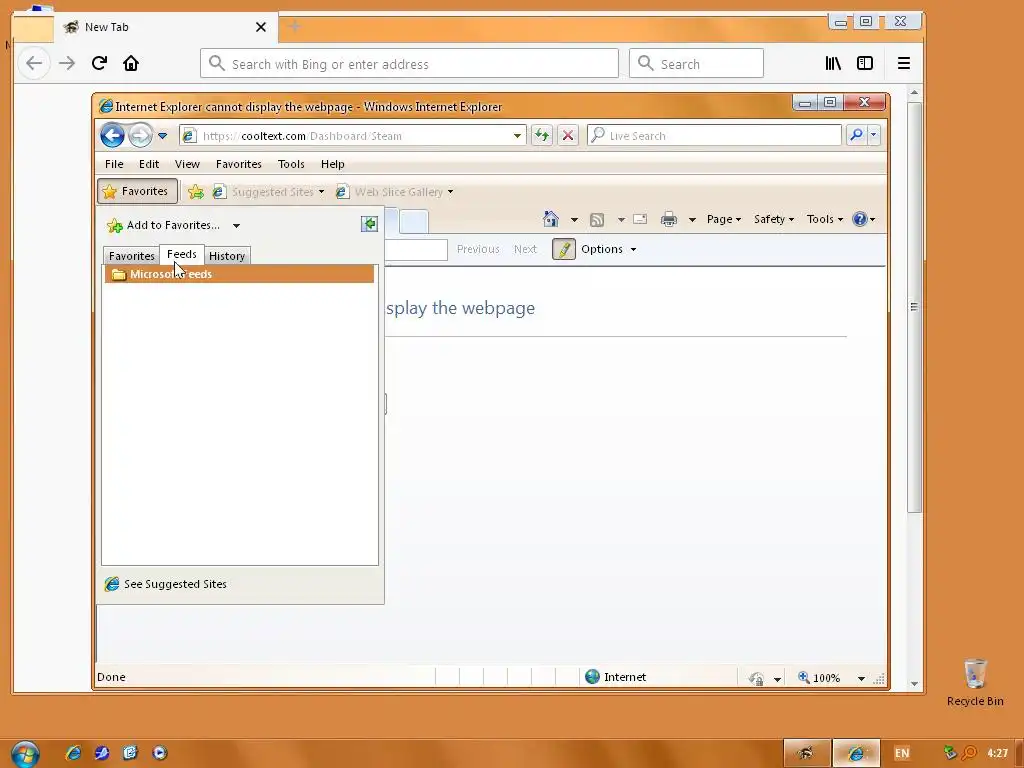Launch Internet Explorer from quick launch
Screen dimensions: 1024x768
pyautogui.click(x=73, y=753)
